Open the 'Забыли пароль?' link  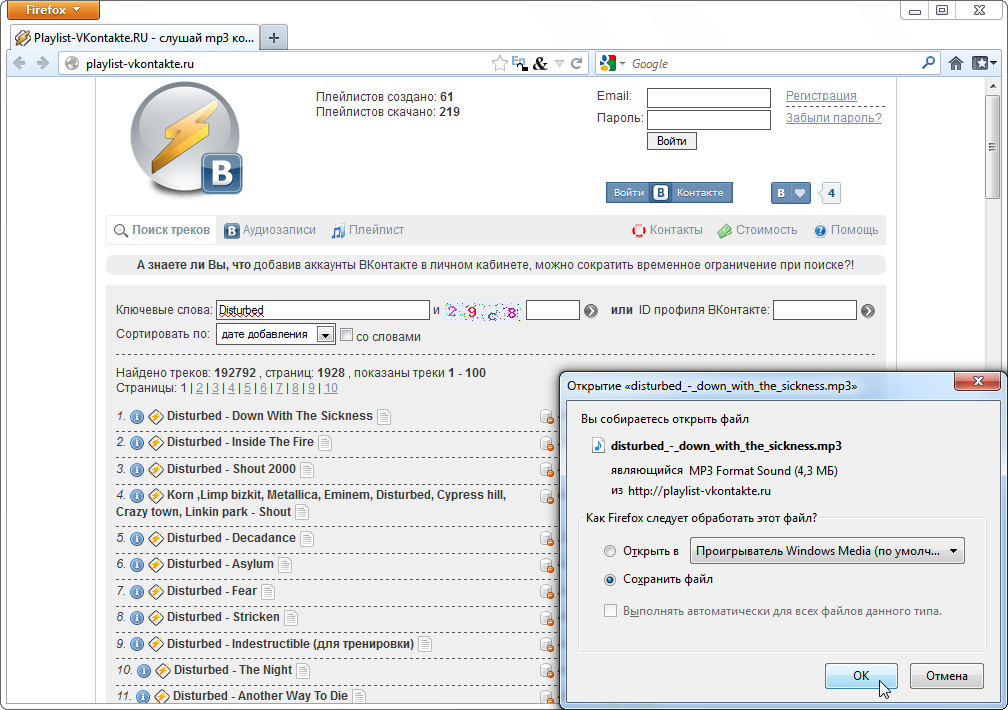834,118
